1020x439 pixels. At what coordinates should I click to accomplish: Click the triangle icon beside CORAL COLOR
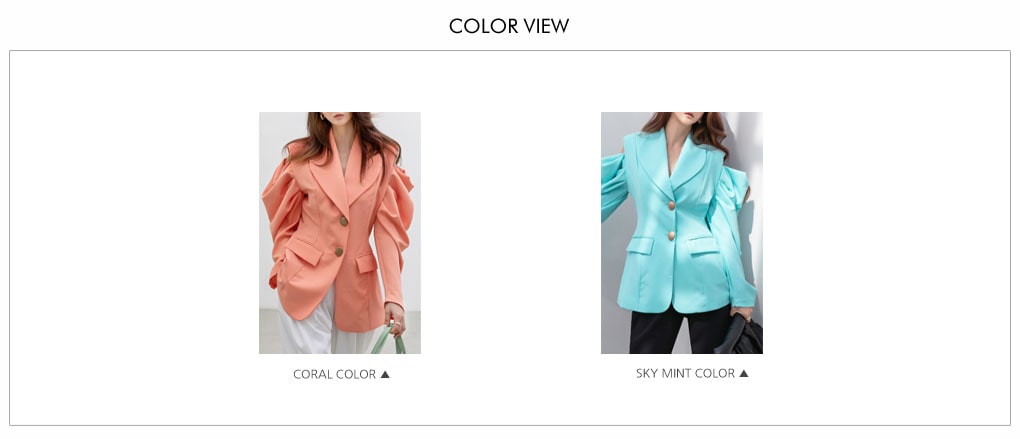385,374
